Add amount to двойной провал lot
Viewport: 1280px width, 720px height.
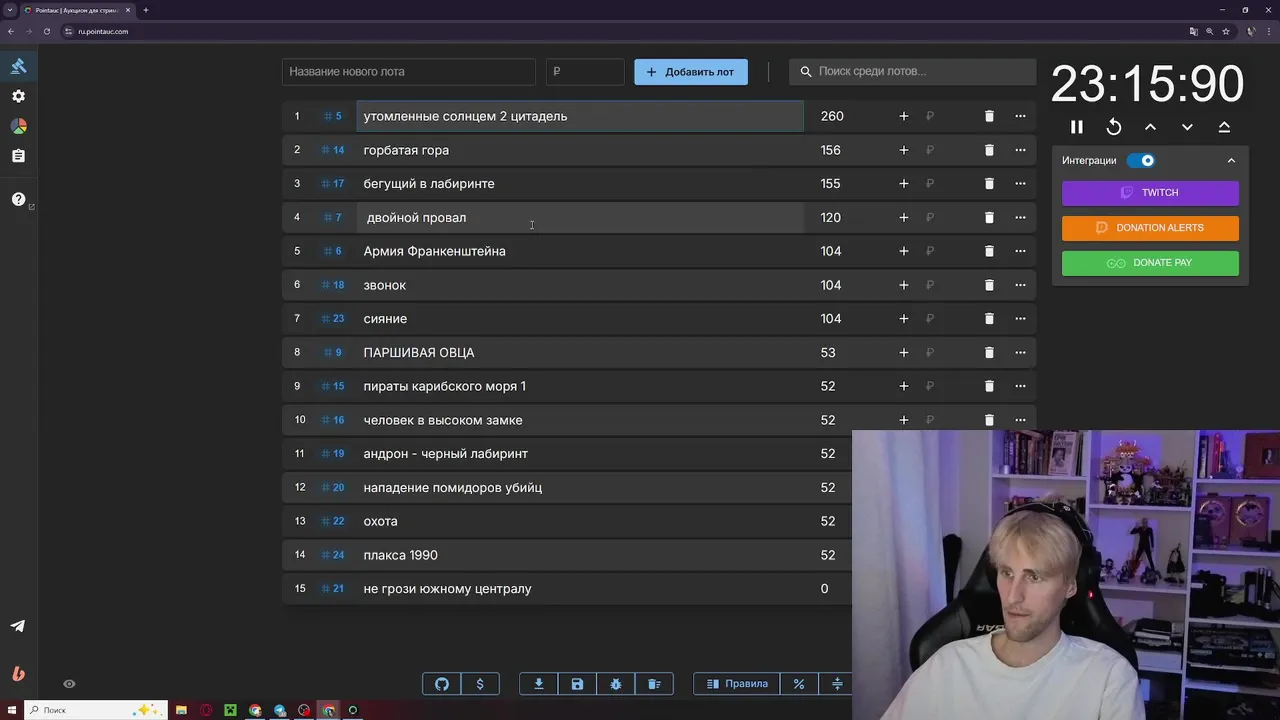click(904, 217)
